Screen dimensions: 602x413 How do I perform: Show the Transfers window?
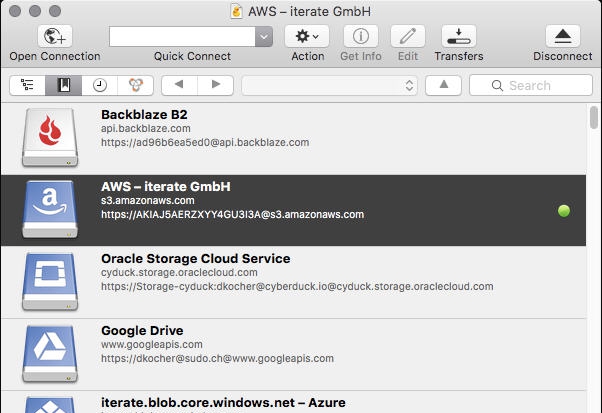pyautogui.click(x=458, y=36)
